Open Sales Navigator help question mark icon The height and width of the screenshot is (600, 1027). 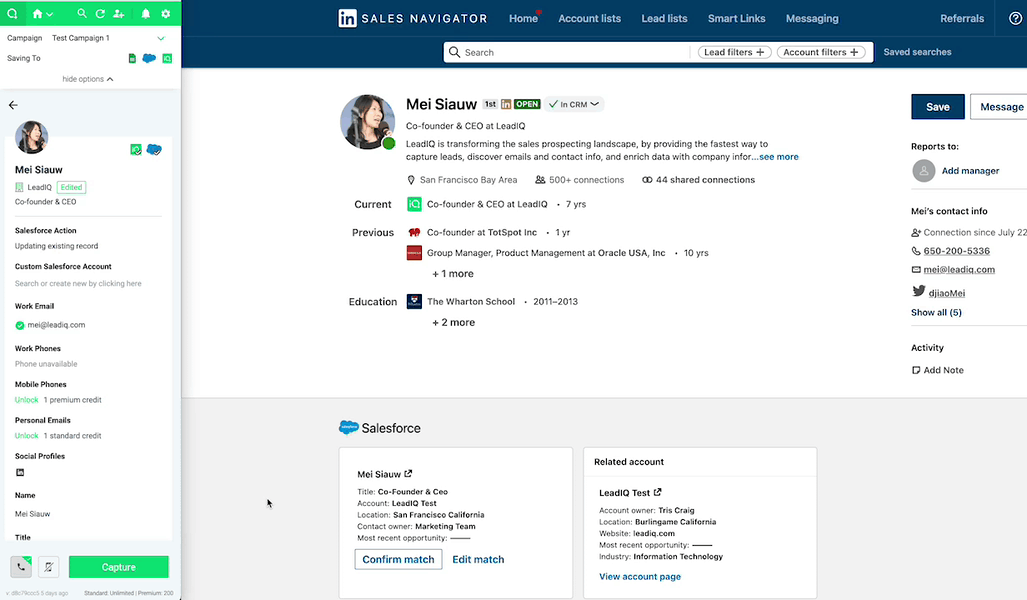point(1016,18)
